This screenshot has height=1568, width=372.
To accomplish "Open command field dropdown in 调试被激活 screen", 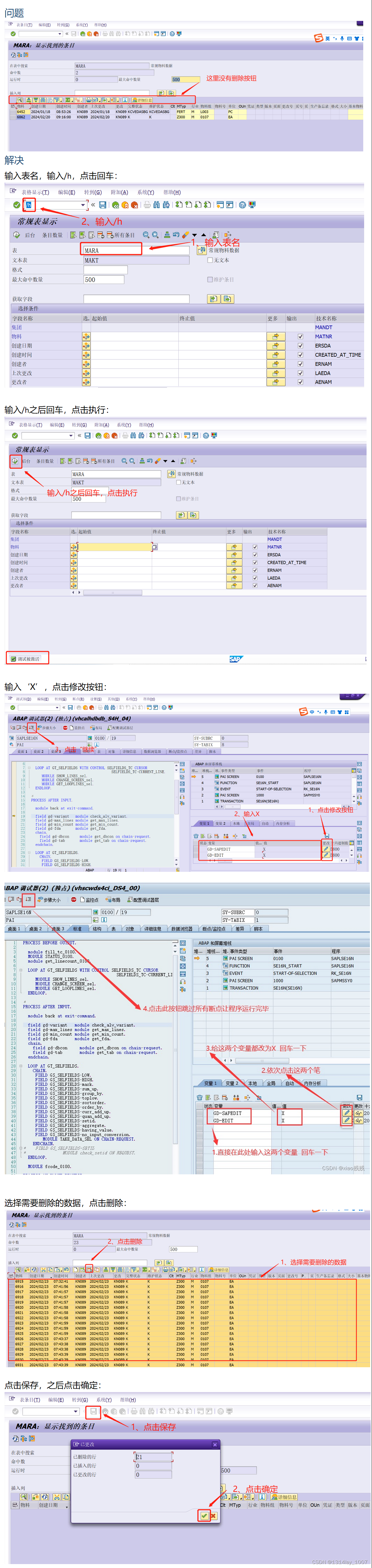I will 71,436.
